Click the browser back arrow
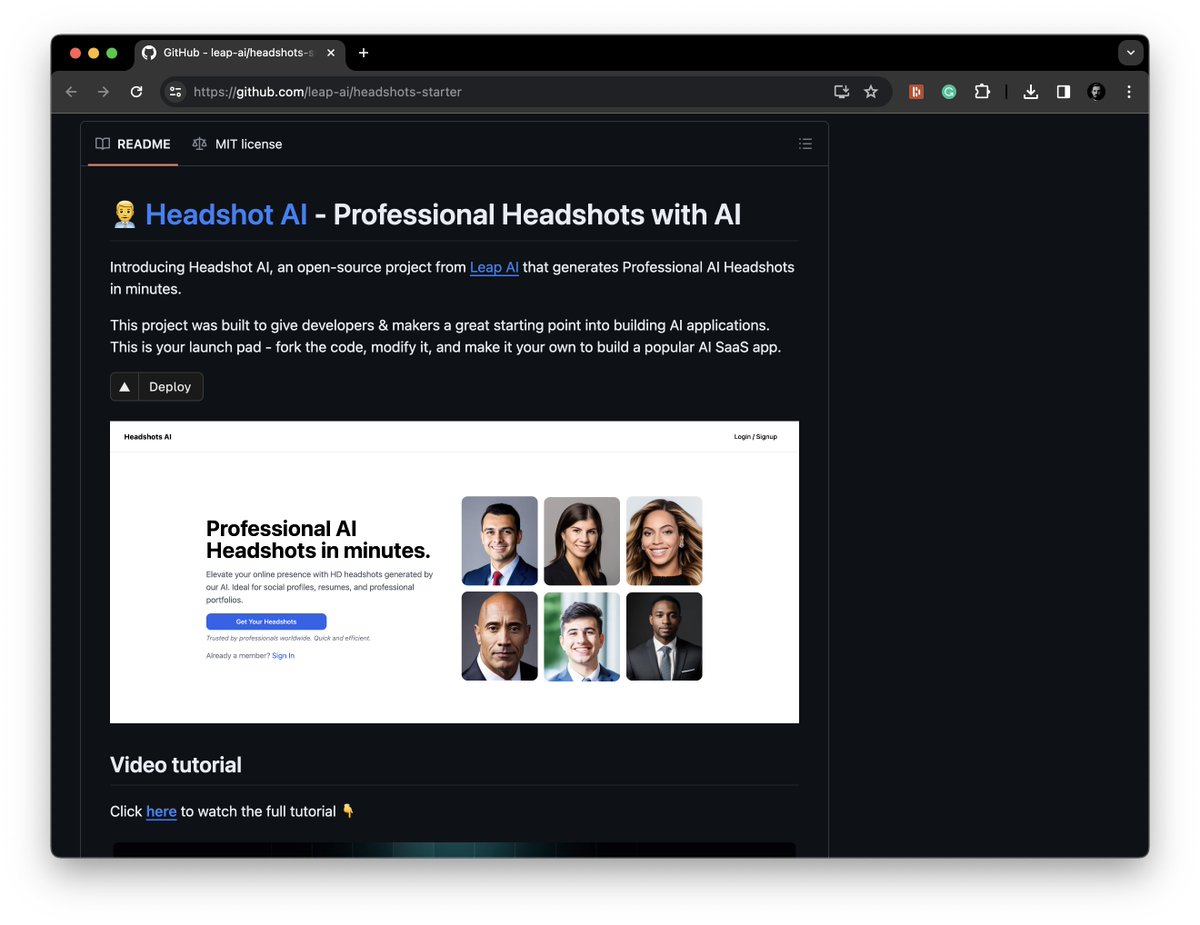1200x925 pixels. click(x=71, y=92)
